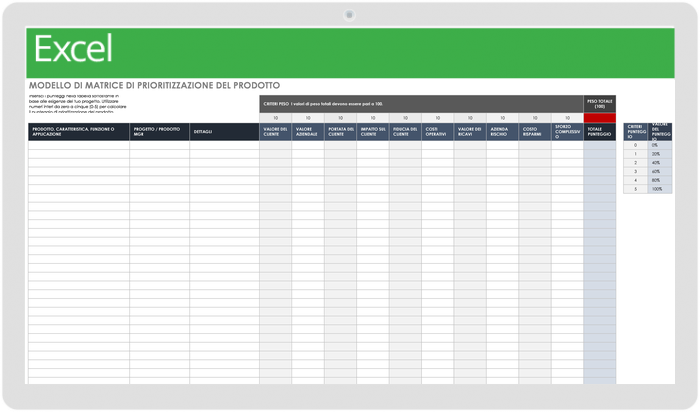Select score criterion cell '0' in legend
This screenshot has height=412, width=700.
(x=636, y=145)
